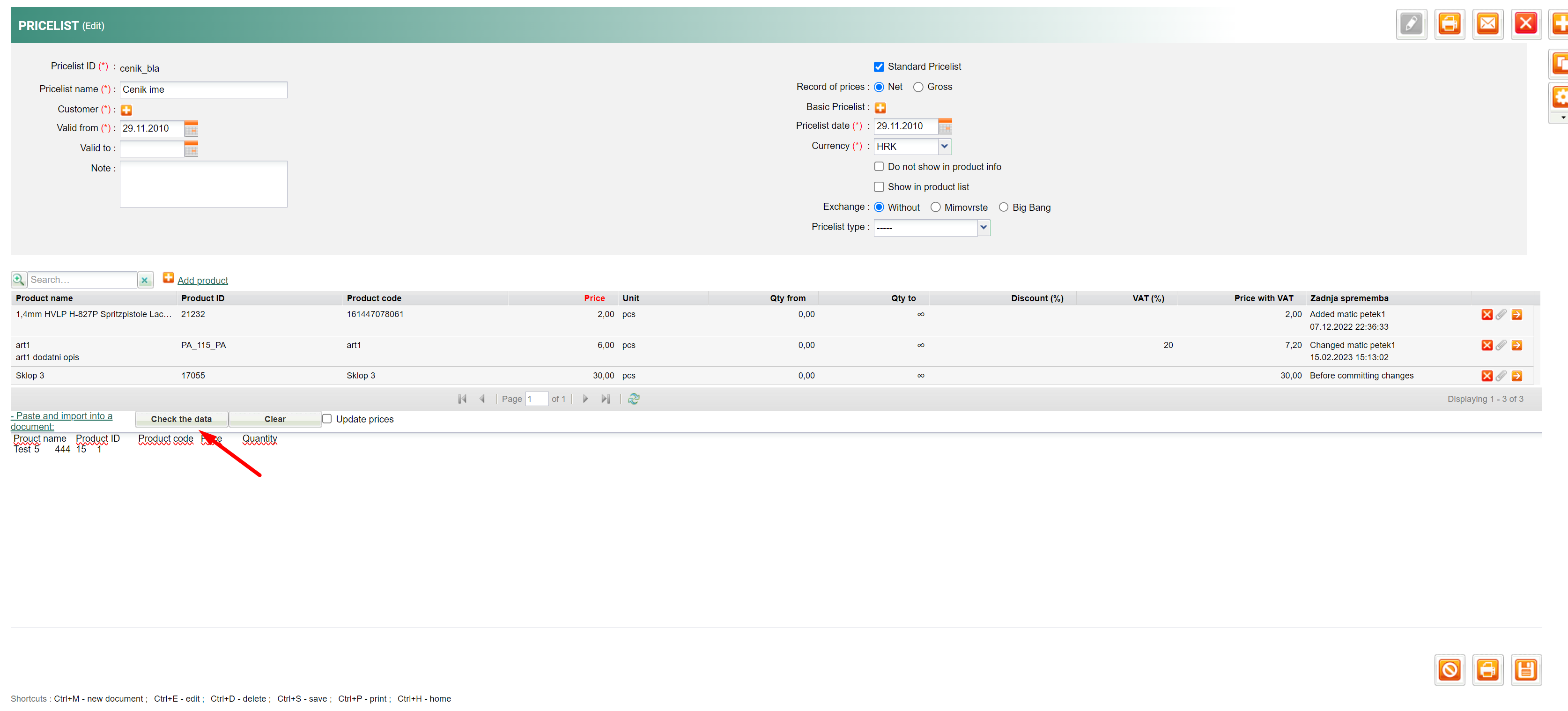
Task: Delete the Sklop 3 product row
Action: (1487, 376)
